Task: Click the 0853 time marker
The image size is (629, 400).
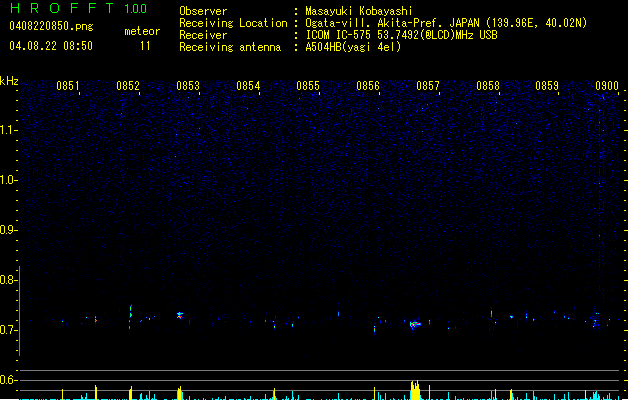Action: 188,86
